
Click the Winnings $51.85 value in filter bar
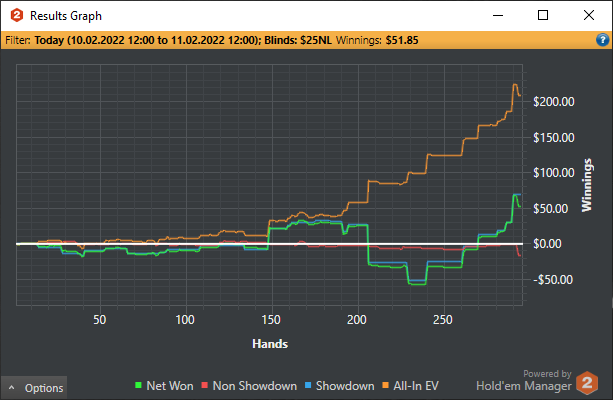402,40
